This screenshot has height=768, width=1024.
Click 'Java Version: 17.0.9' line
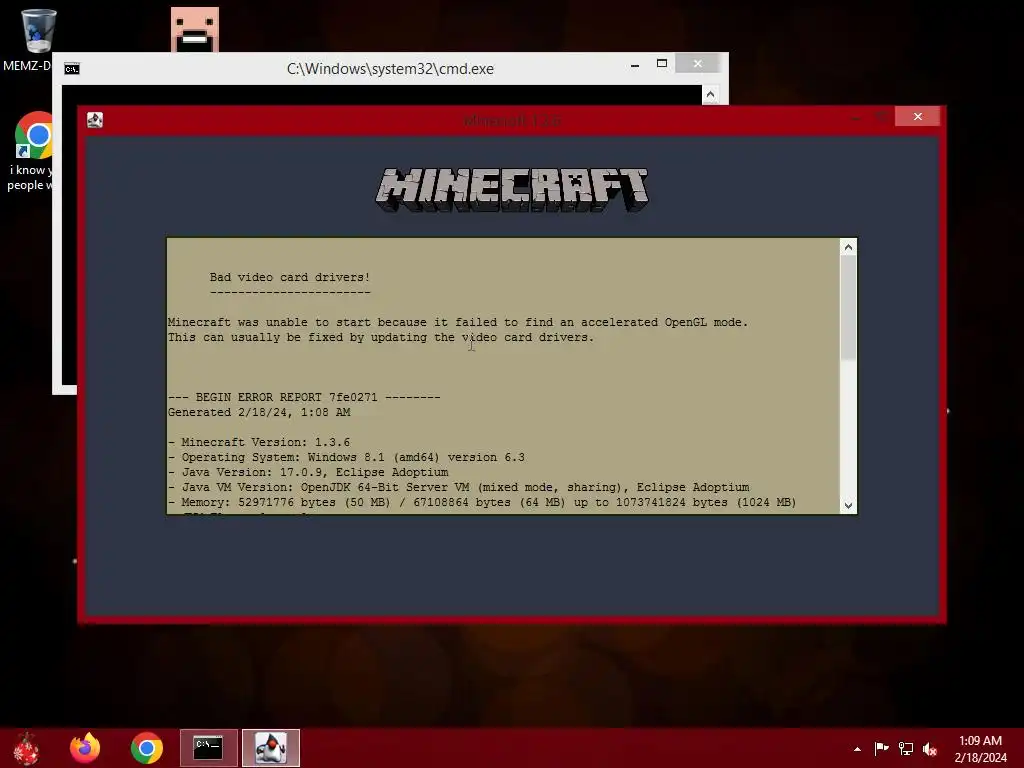308,472
